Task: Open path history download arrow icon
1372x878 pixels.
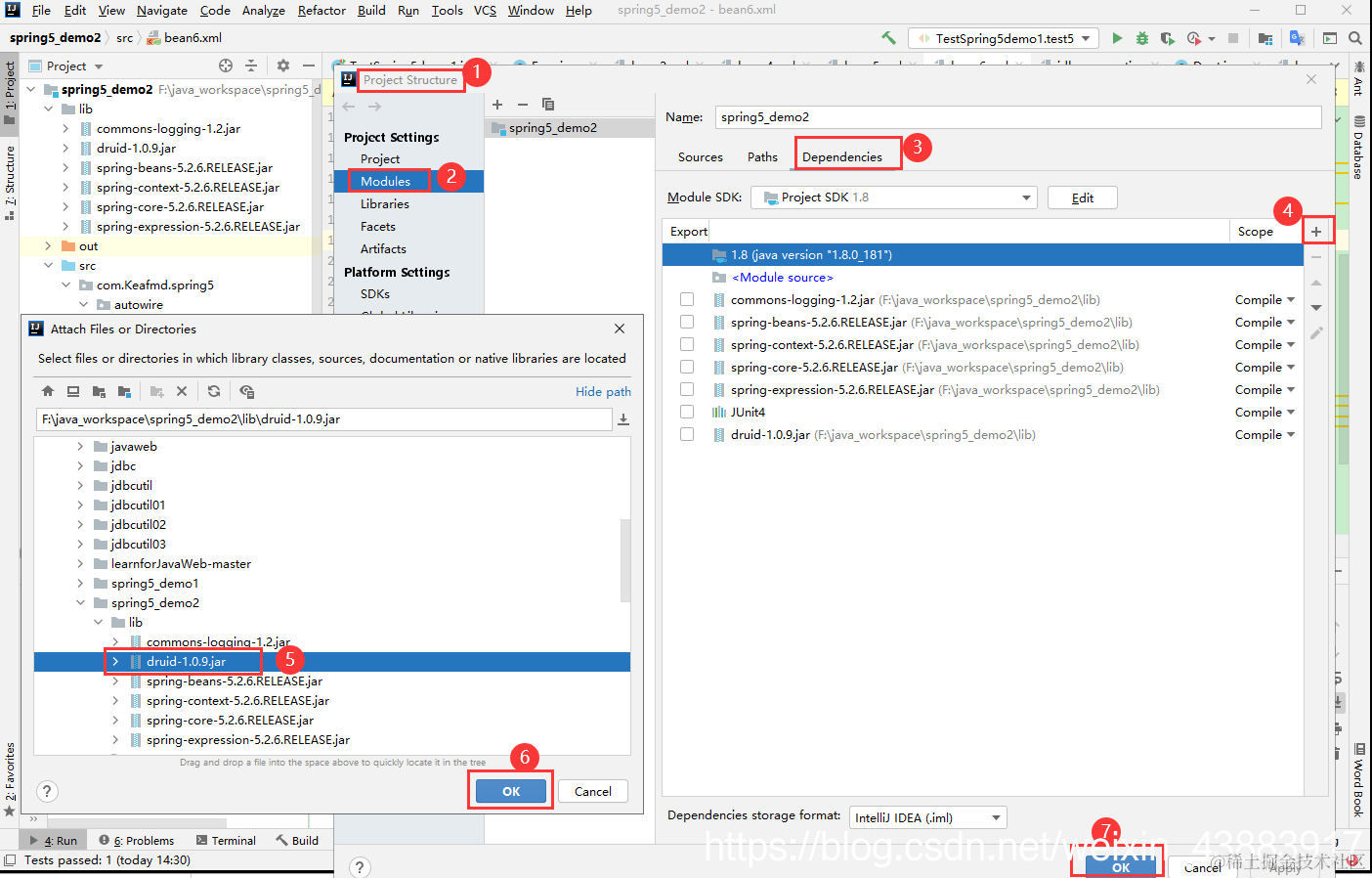Action: [623, 419]
